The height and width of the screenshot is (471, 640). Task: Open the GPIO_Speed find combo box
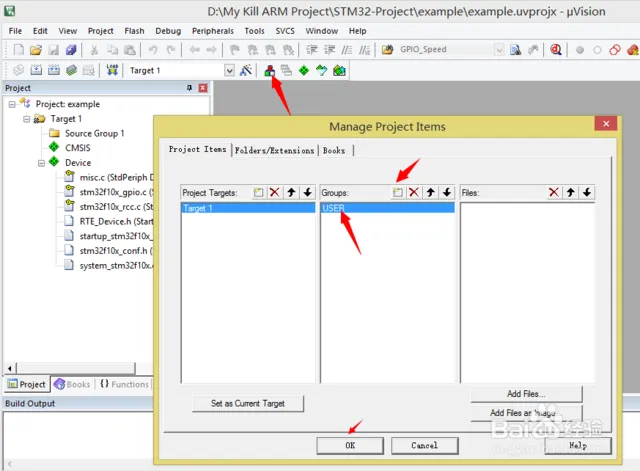tap(499, 49)
